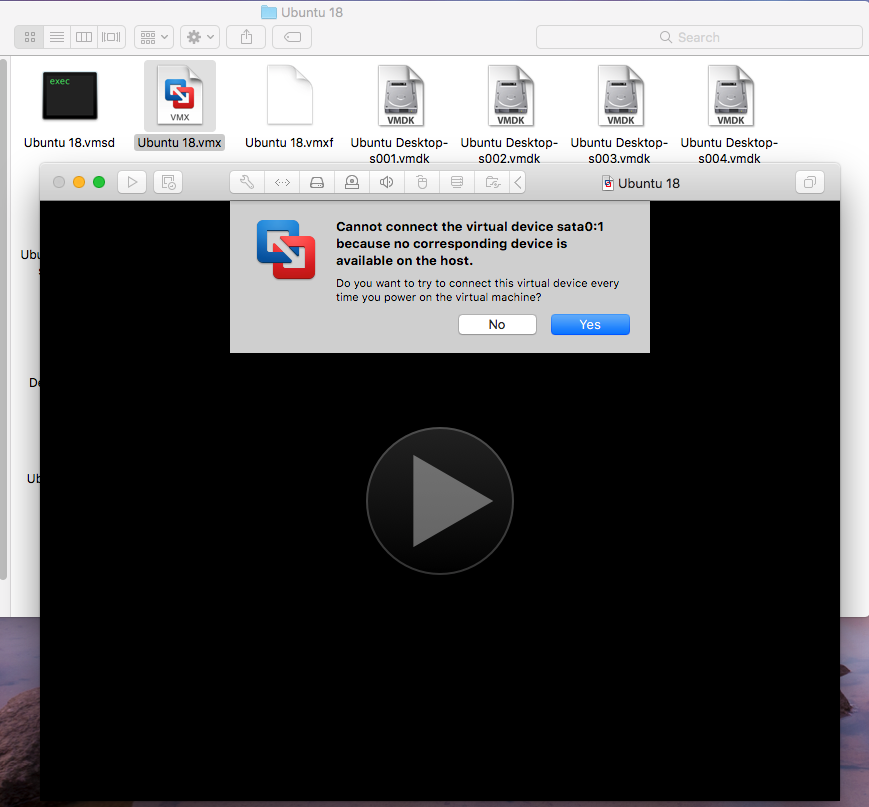The height and width of the screenshot is (807, 869).
Task: Click the Ubuntu 18 document icon in VM title
Action: pos(608,183)
